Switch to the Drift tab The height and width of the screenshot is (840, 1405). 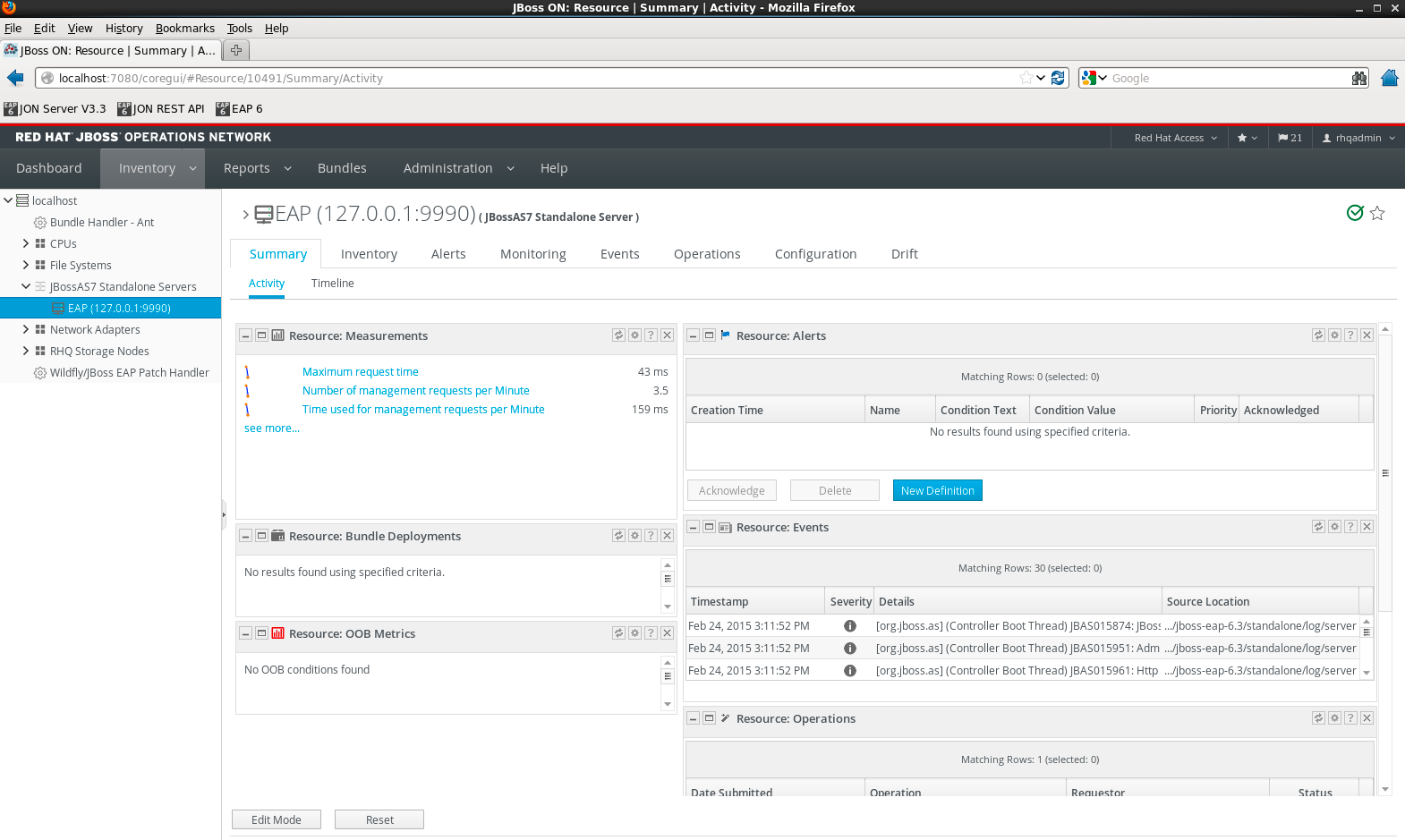(905, 254)
